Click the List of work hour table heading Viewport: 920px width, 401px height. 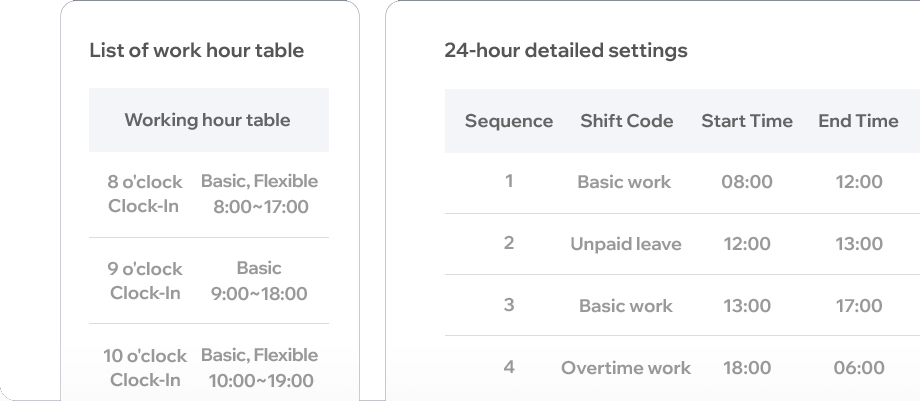pos(197,50)
